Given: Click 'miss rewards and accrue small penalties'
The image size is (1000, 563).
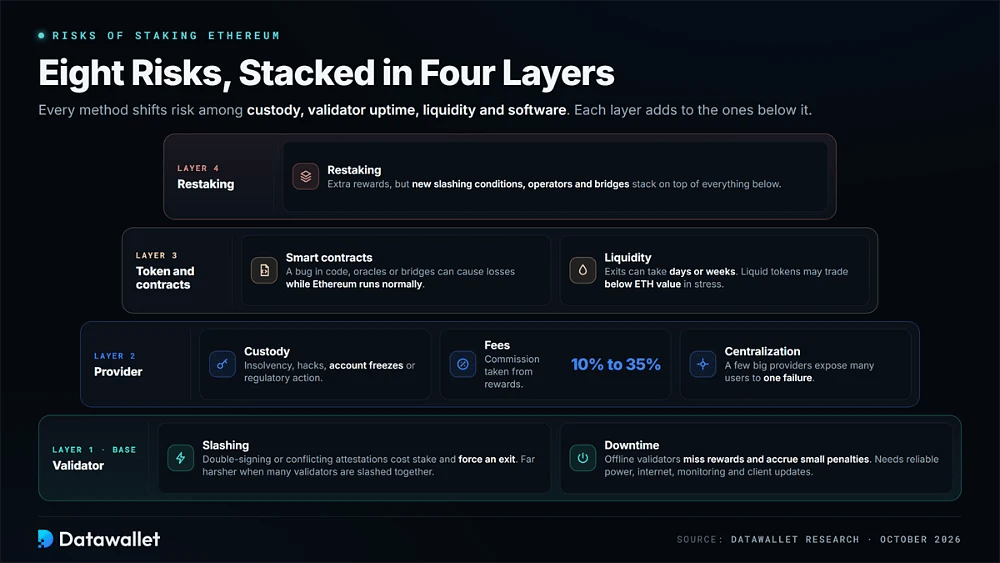Looking at the screenshot, I should click(776, 459).
